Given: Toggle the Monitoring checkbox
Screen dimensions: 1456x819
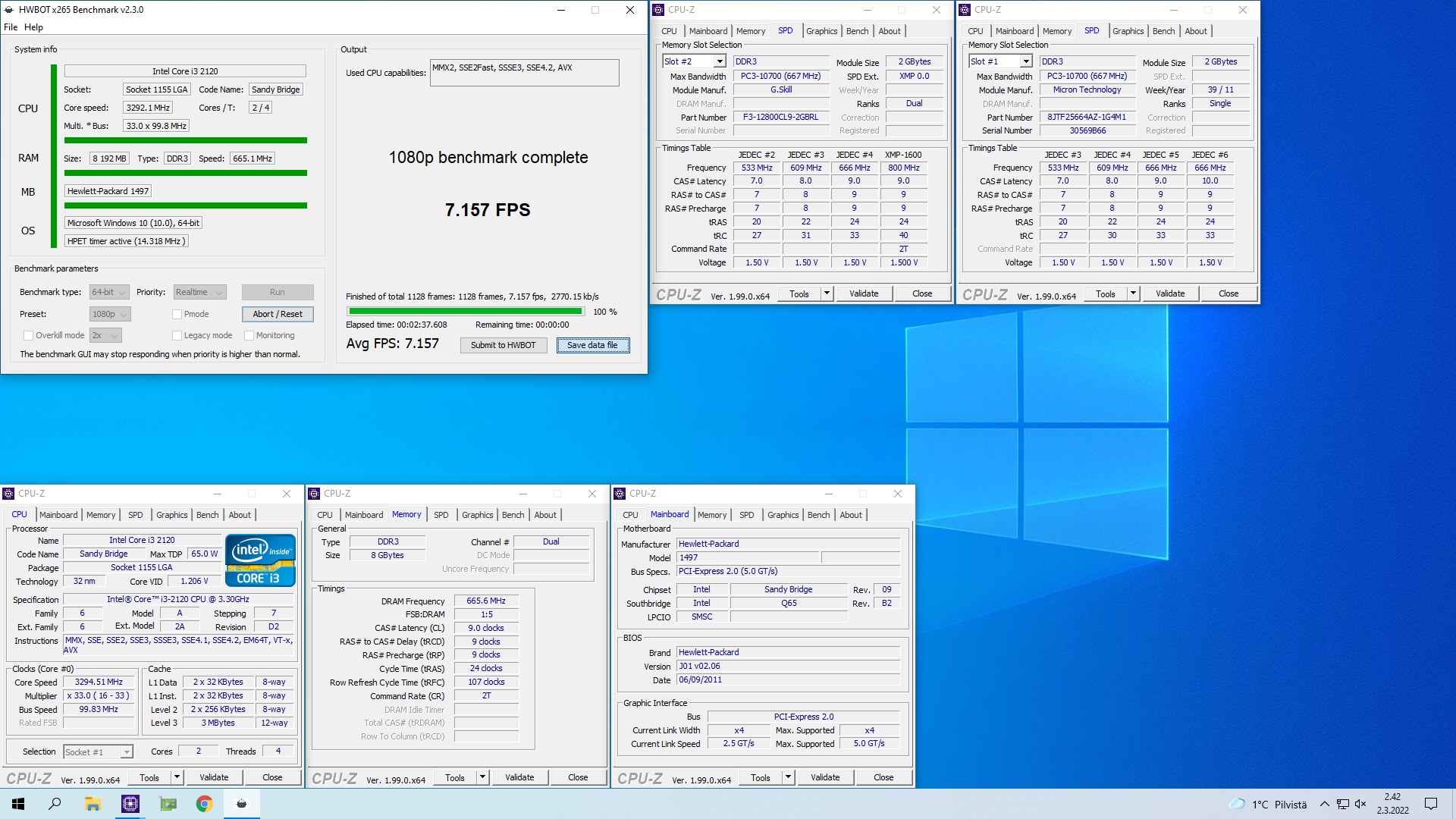Looking at the screenshot, I should click(x=249, y=335).
